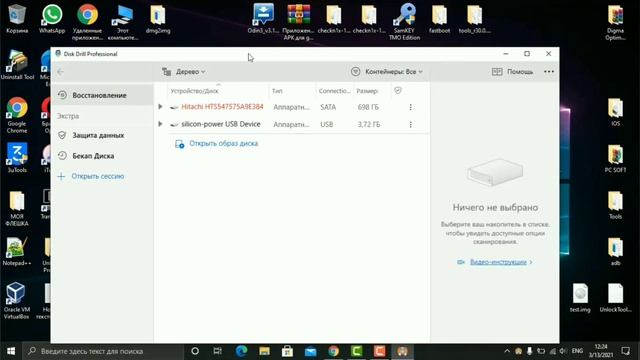This screenshot has width=640, height=360.
Task: Open the Windows Start menu
Action: click(x=11, y=351)
